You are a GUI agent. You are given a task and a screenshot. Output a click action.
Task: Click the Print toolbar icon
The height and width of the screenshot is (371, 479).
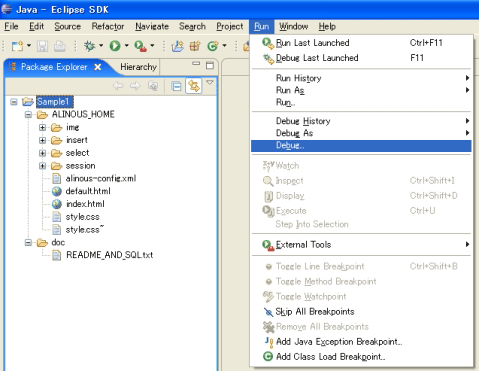[x=60, y=46]
